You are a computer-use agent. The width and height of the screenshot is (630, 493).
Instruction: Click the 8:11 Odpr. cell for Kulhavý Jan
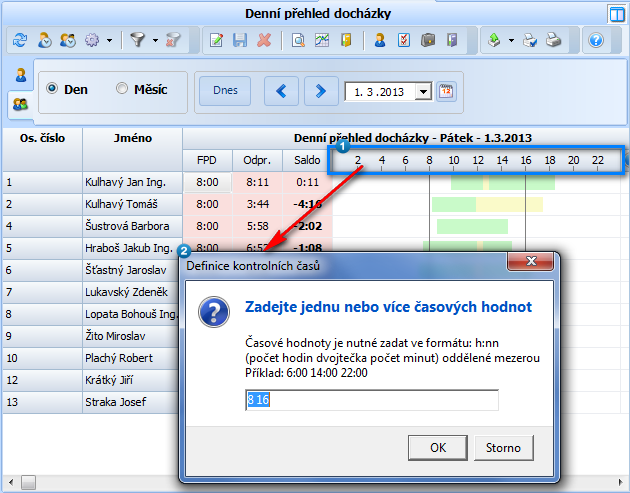258,182
